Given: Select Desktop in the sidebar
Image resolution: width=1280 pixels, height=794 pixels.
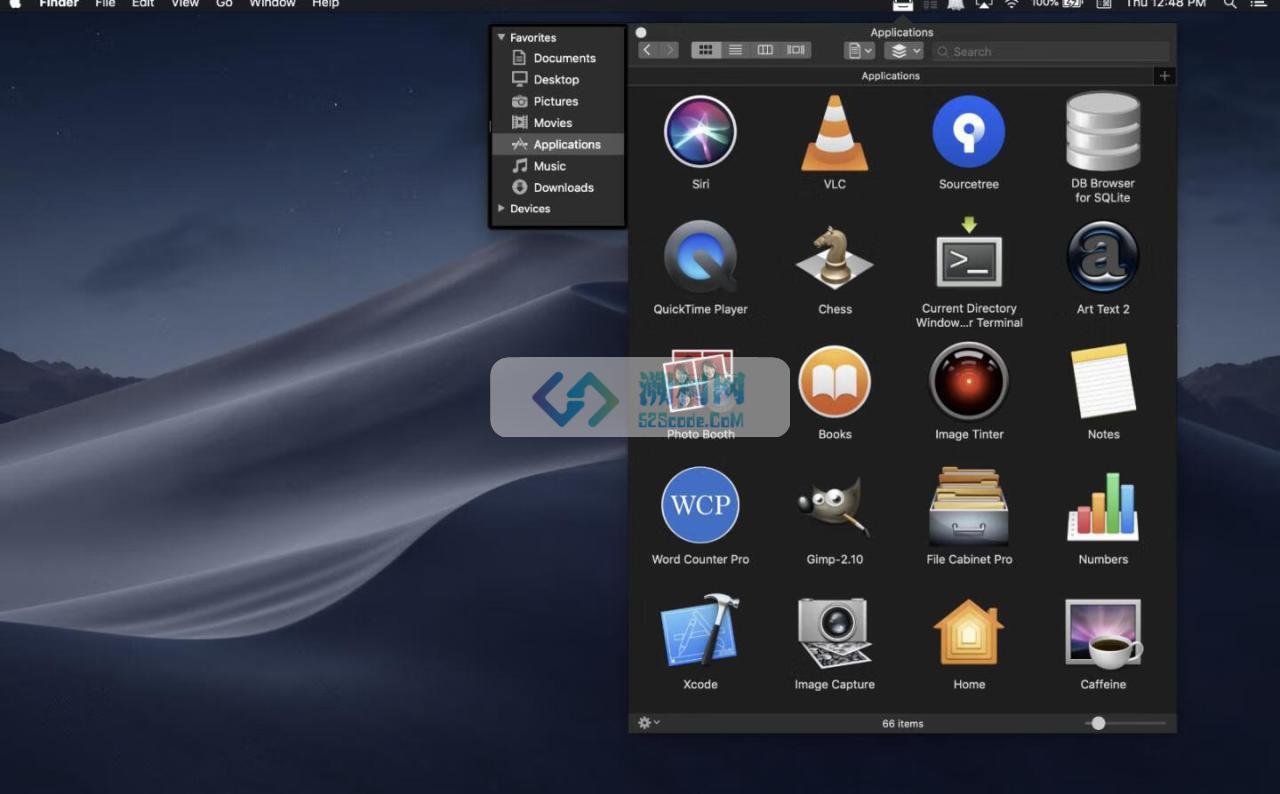Looking at the screenshot, I should pyautogui.click(x=558, y=79).
